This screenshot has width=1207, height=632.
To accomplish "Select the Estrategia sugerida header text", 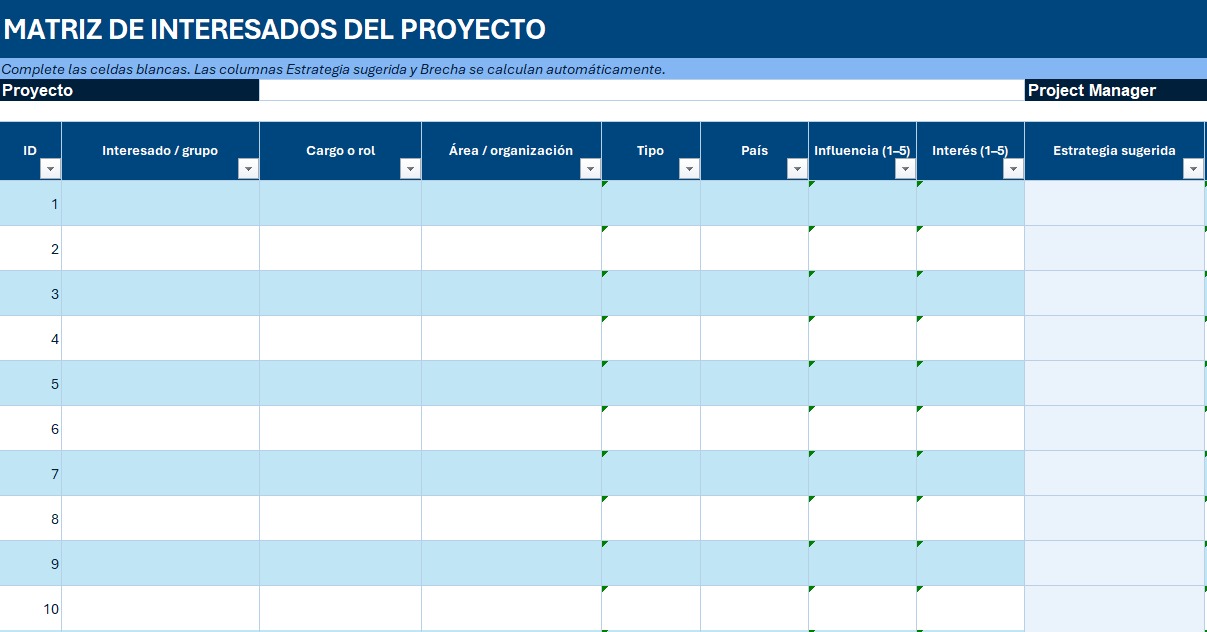I will click(x=1114, y=151).
